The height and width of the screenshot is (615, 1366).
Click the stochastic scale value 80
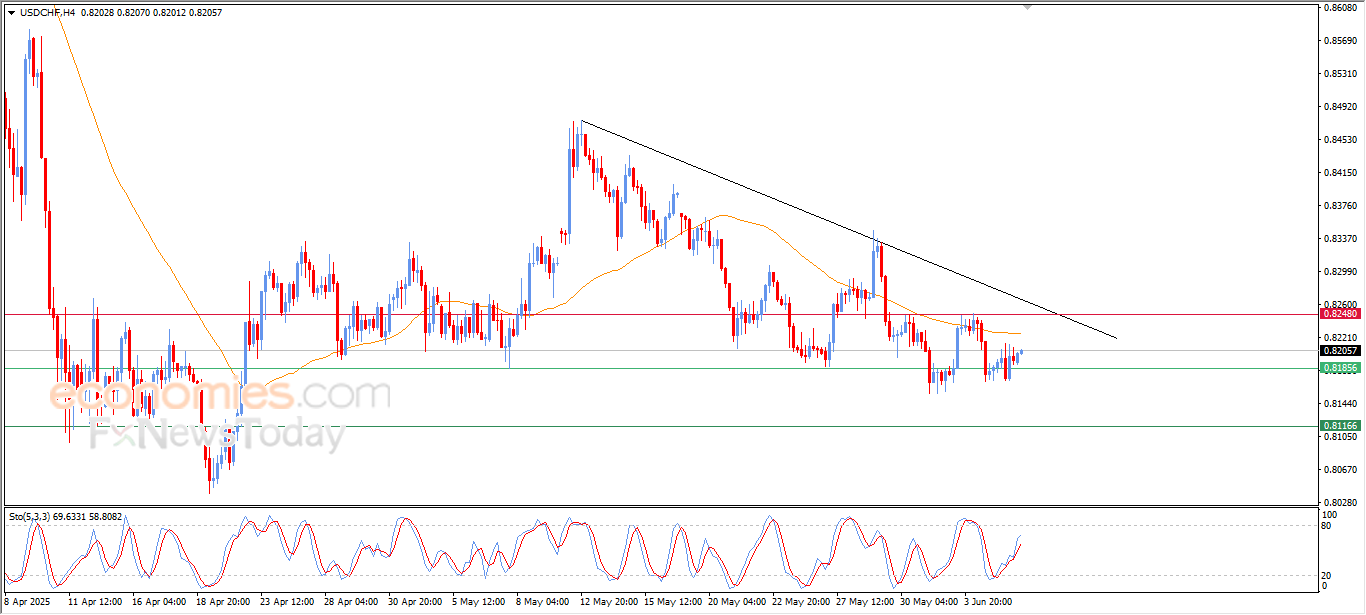[x=1327, y=525]
